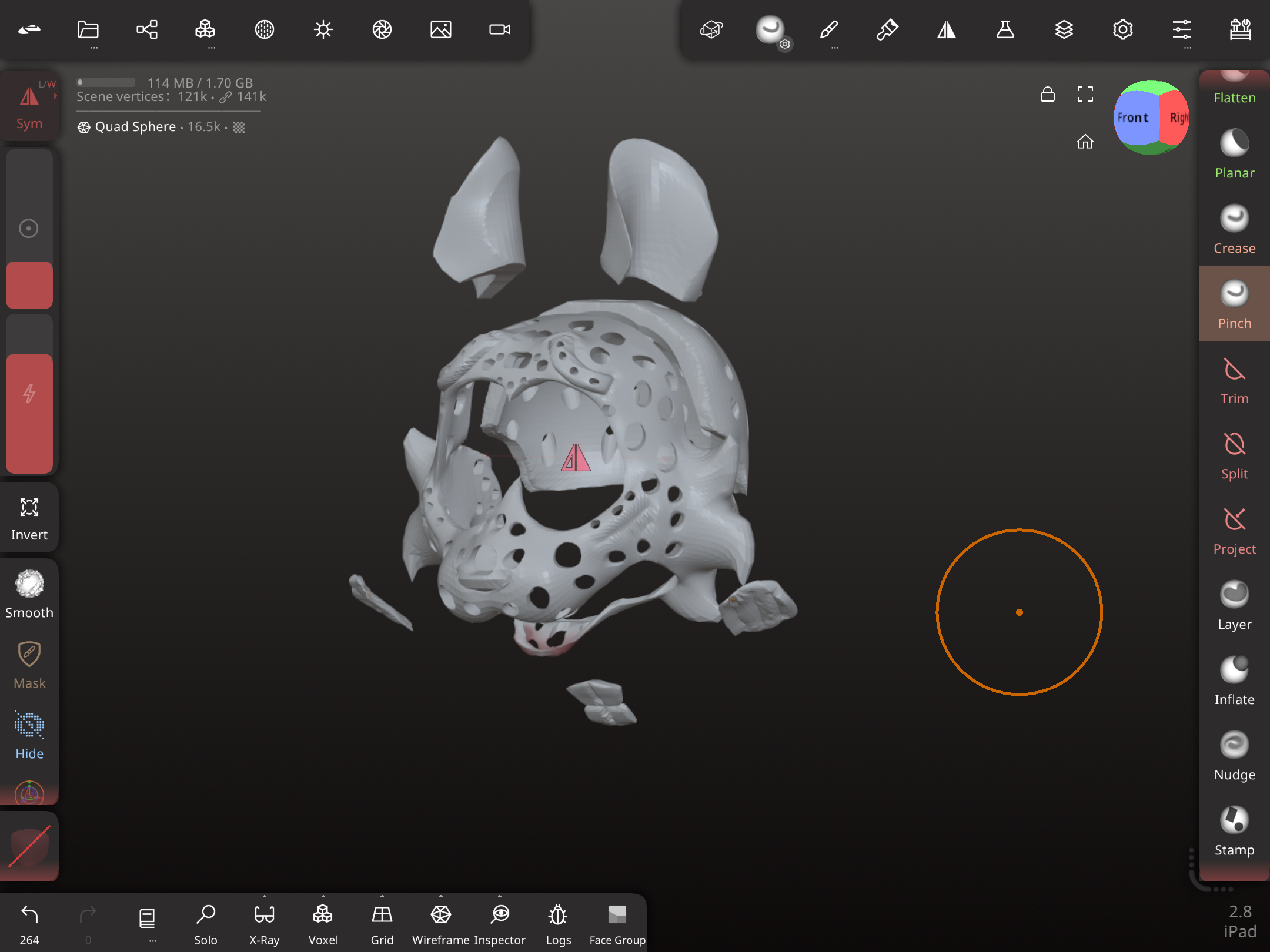The image size is (1270, 952).
Task: Open the Logs panel
Action: pyautogui.click(x=559, y=923)
